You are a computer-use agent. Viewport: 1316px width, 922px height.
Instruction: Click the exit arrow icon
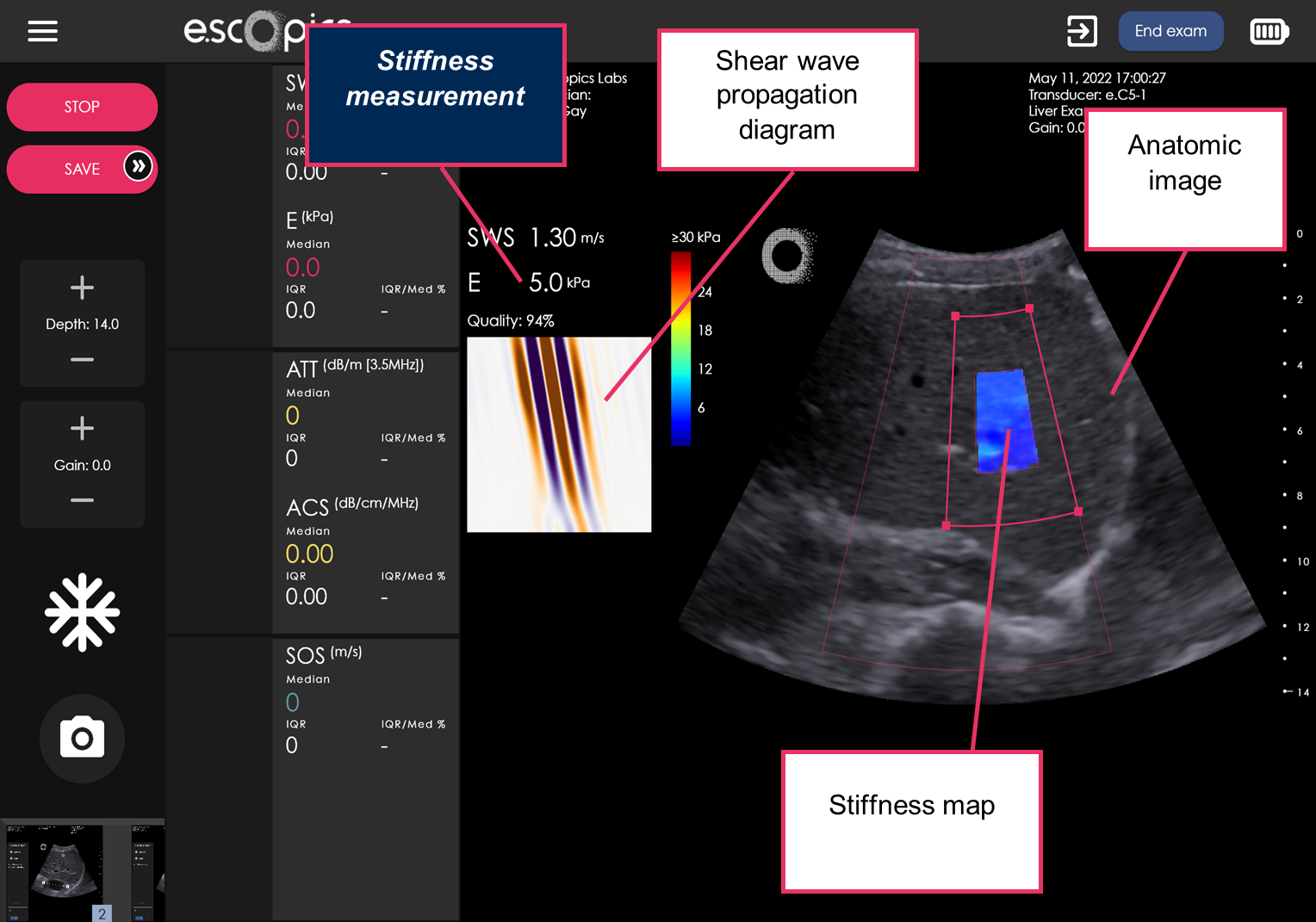click(x=1082, y=31)
